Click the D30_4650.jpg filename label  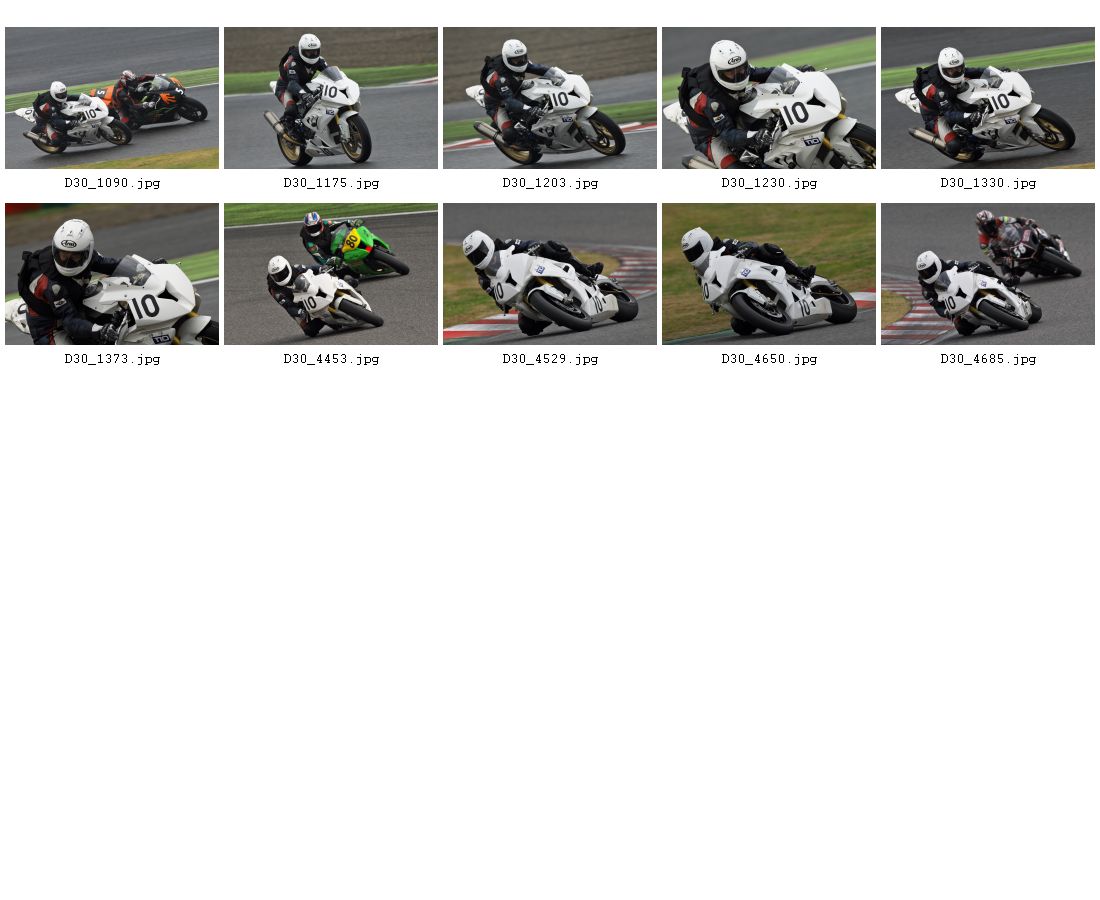(769, 359)
